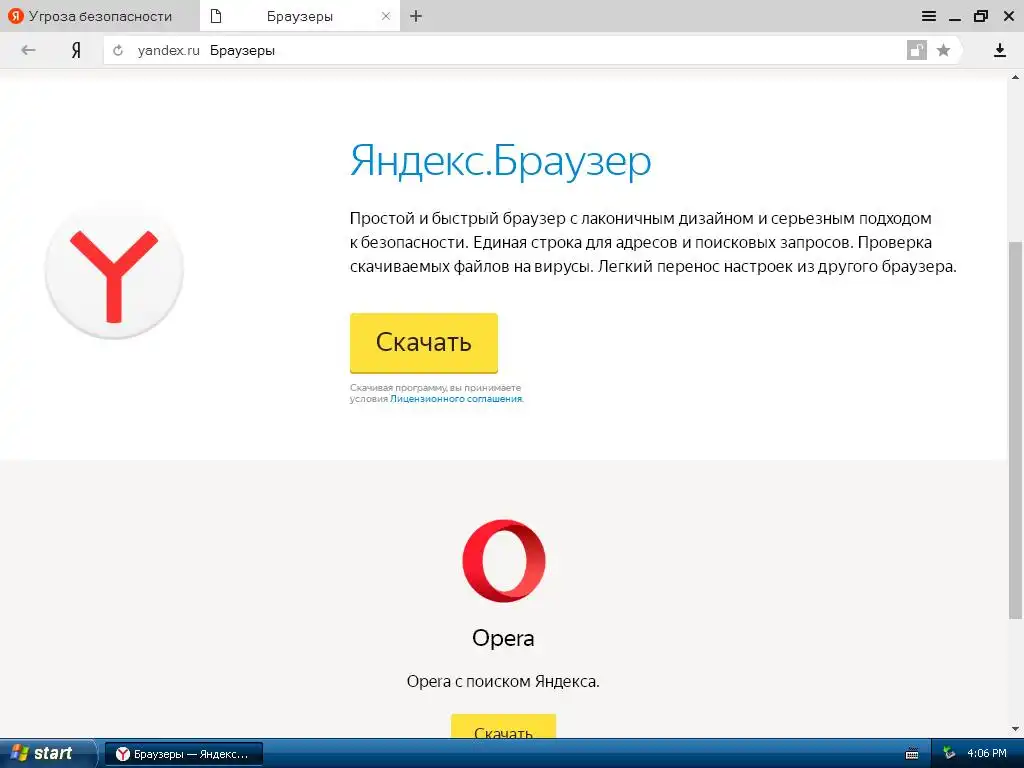This screenshot has height=768, width=1024.
Task: Click the keyboard tray icon
Action: click(912, 754)
